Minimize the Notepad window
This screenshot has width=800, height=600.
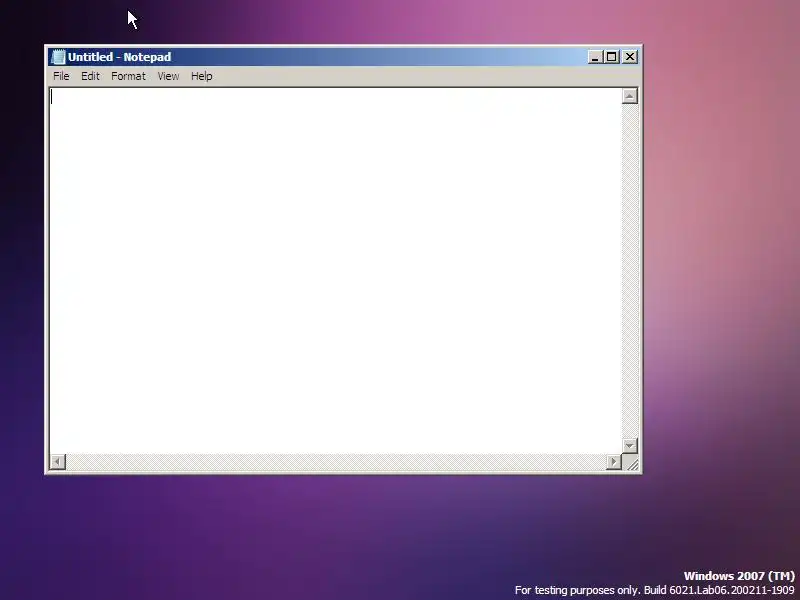tap(595, 57)
